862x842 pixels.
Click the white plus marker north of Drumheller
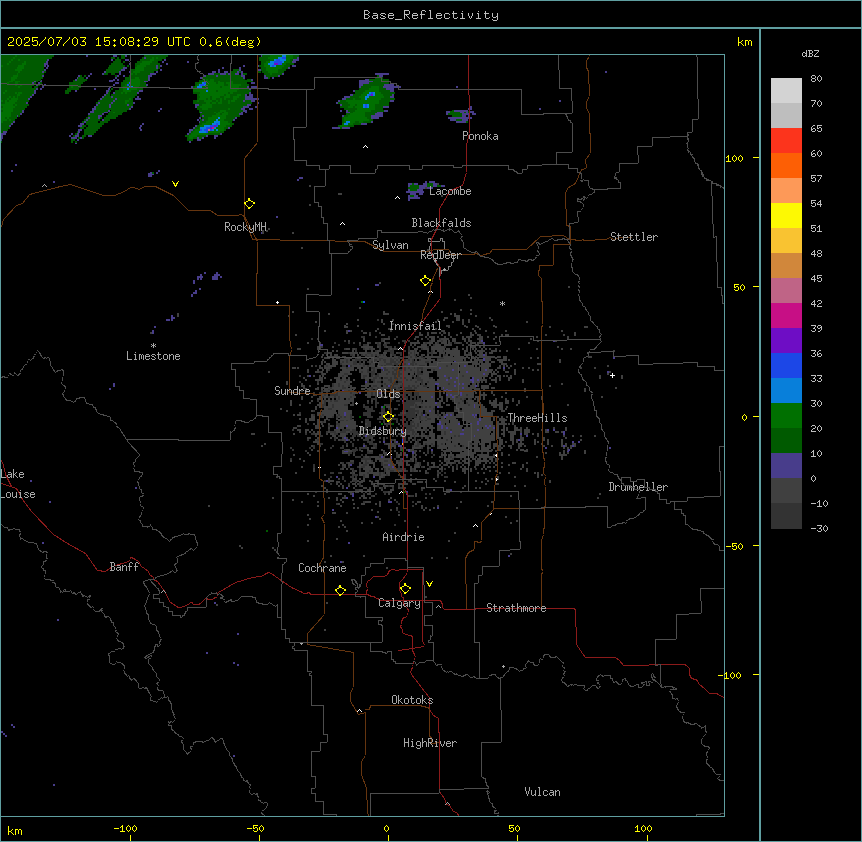(612, 375)
